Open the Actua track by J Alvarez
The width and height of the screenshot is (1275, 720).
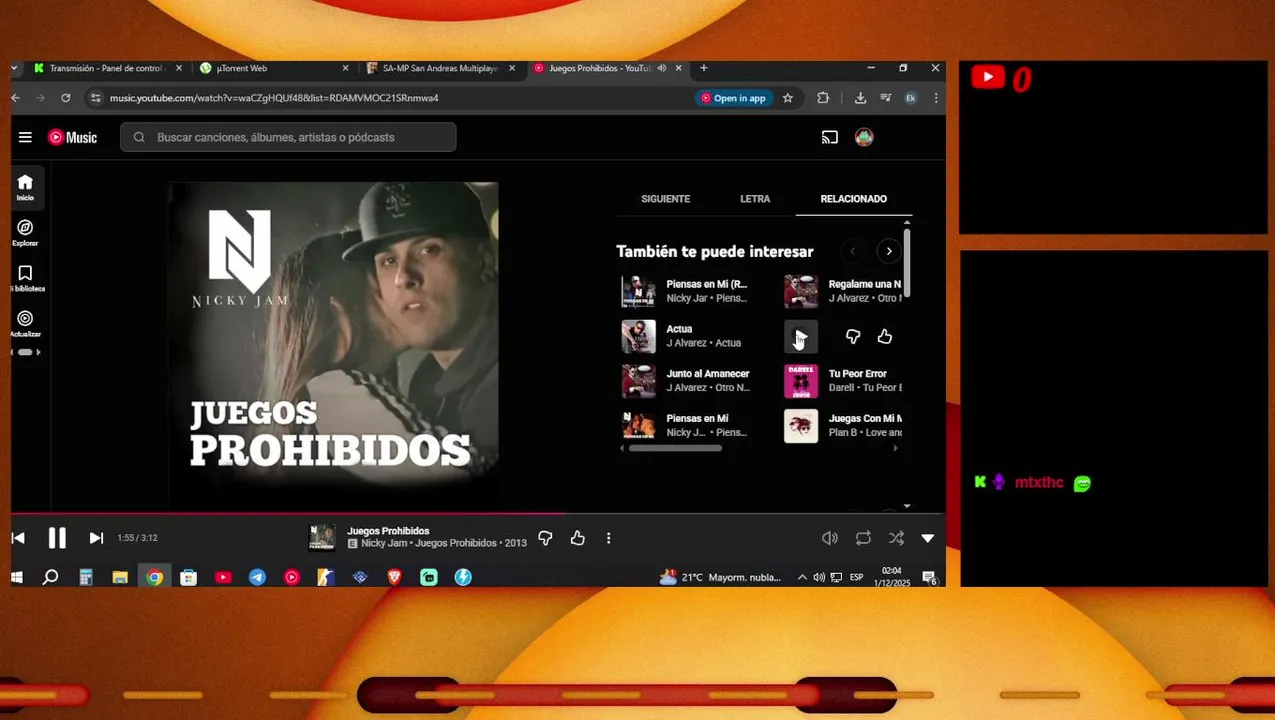click(679, 329)
